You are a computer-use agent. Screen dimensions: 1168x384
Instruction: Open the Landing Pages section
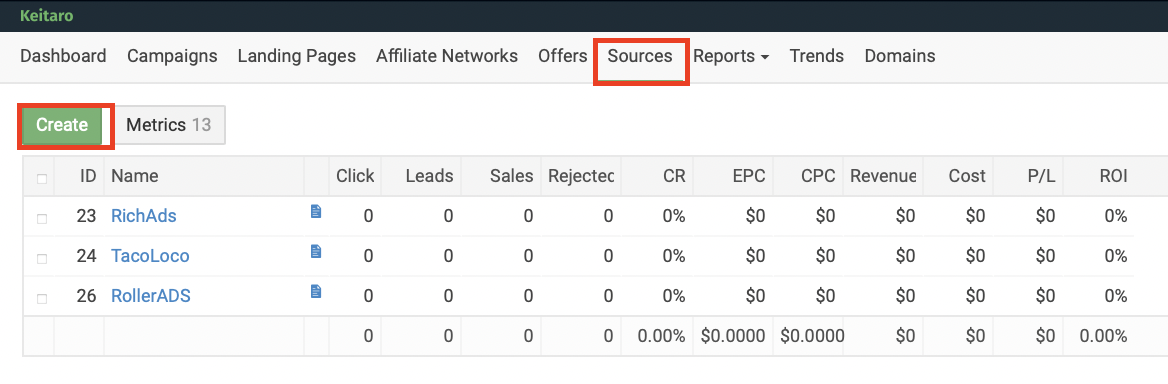point(296,56)
